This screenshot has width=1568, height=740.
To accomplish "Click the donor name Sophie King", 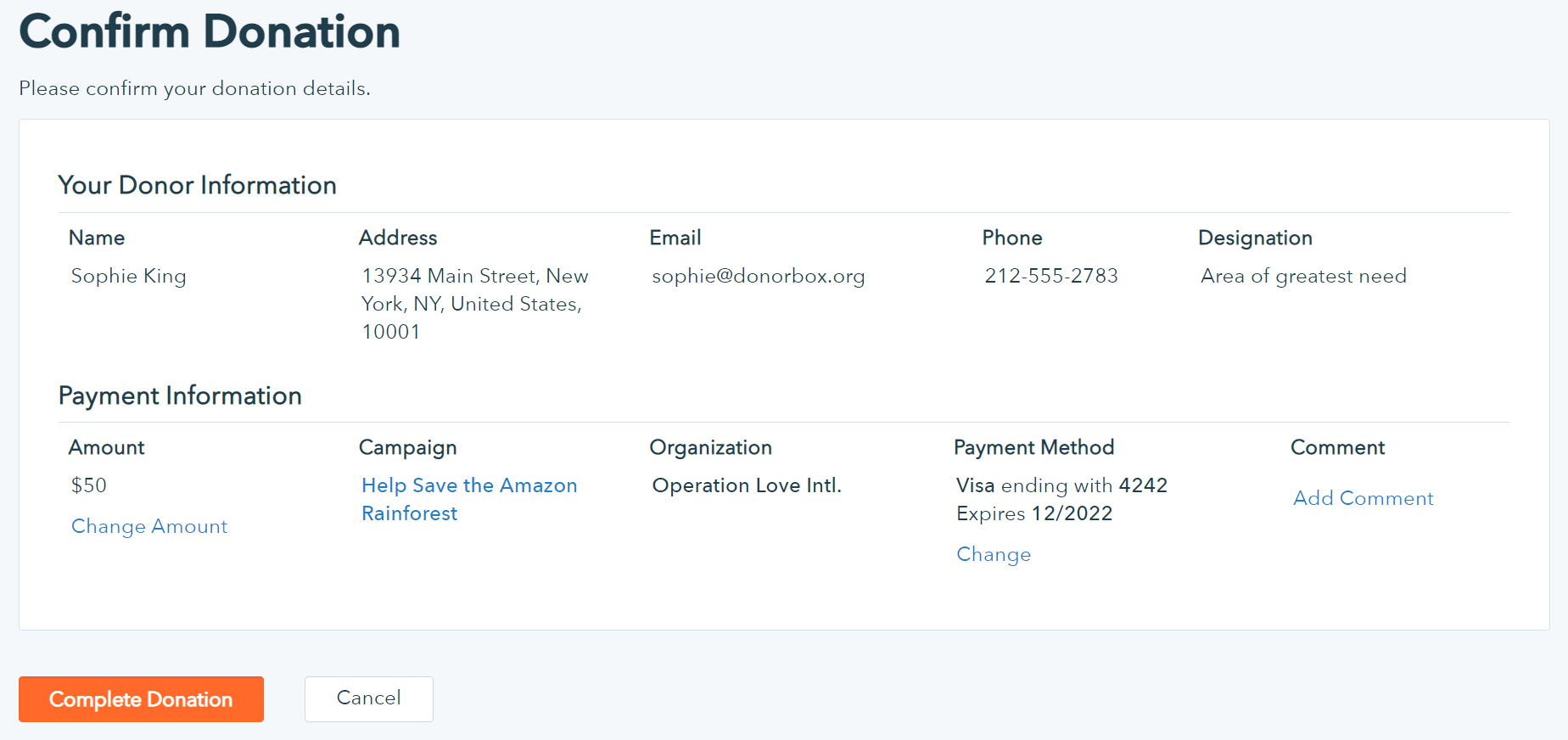I will tap(129, 276).
